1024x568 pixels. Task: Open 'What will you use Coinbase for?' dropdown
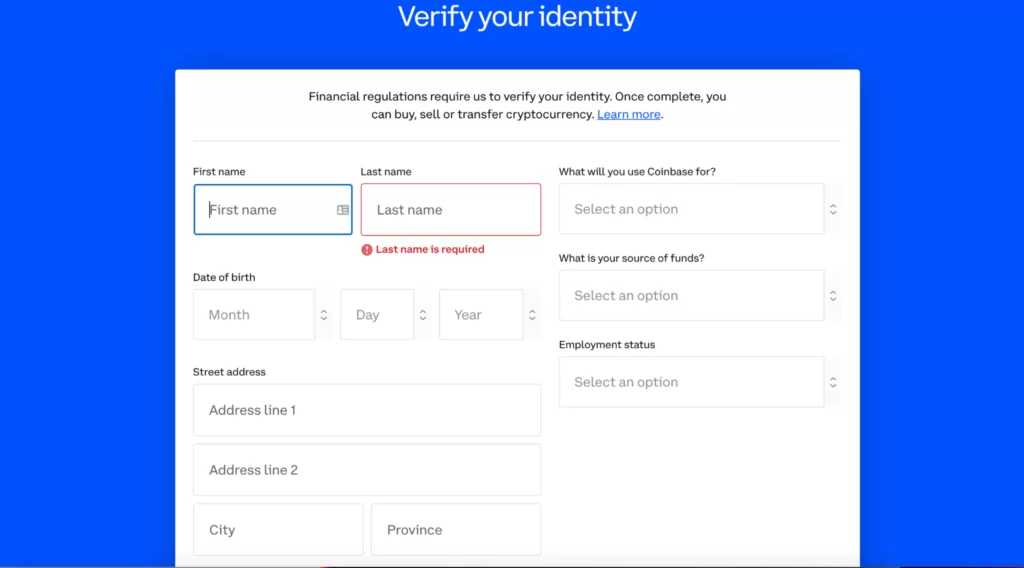[692, 209]
